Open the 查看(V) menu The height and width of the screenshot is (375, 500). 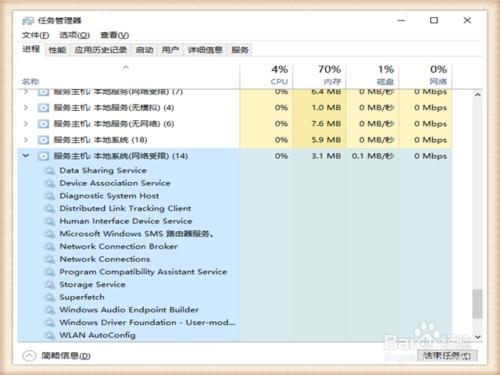[x=114, y=35]
